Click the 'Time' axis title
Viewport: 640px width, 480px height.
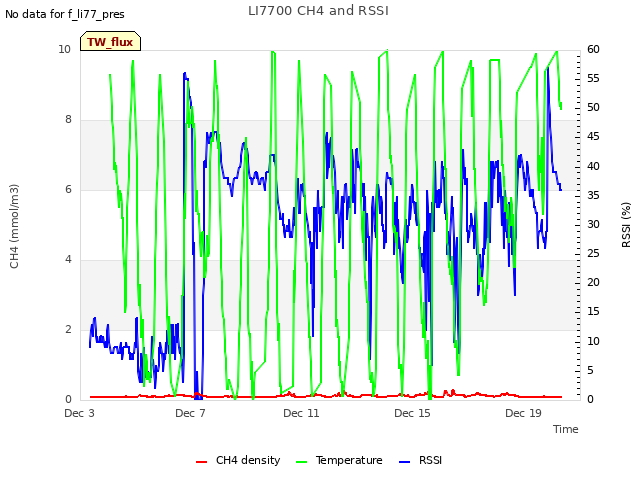566,429
